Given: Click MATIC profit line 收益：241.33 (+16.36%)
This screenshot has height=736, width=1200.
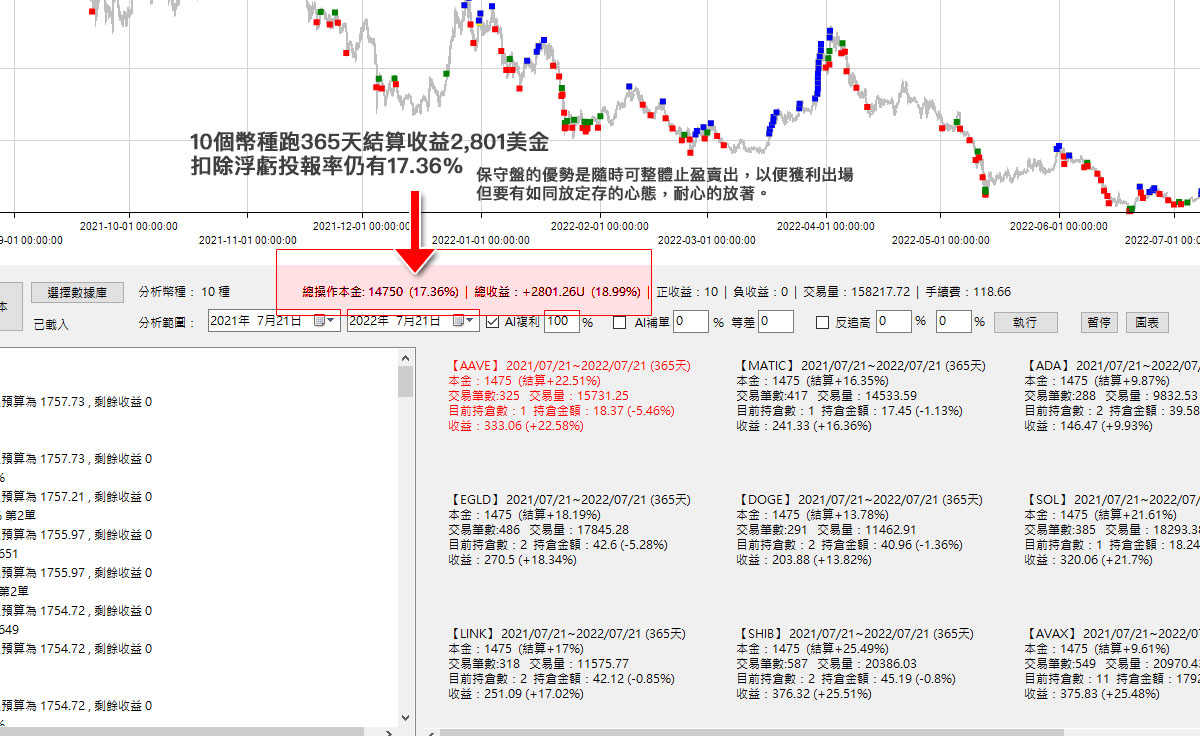Looking at the screenshot, I should point(804,426).
